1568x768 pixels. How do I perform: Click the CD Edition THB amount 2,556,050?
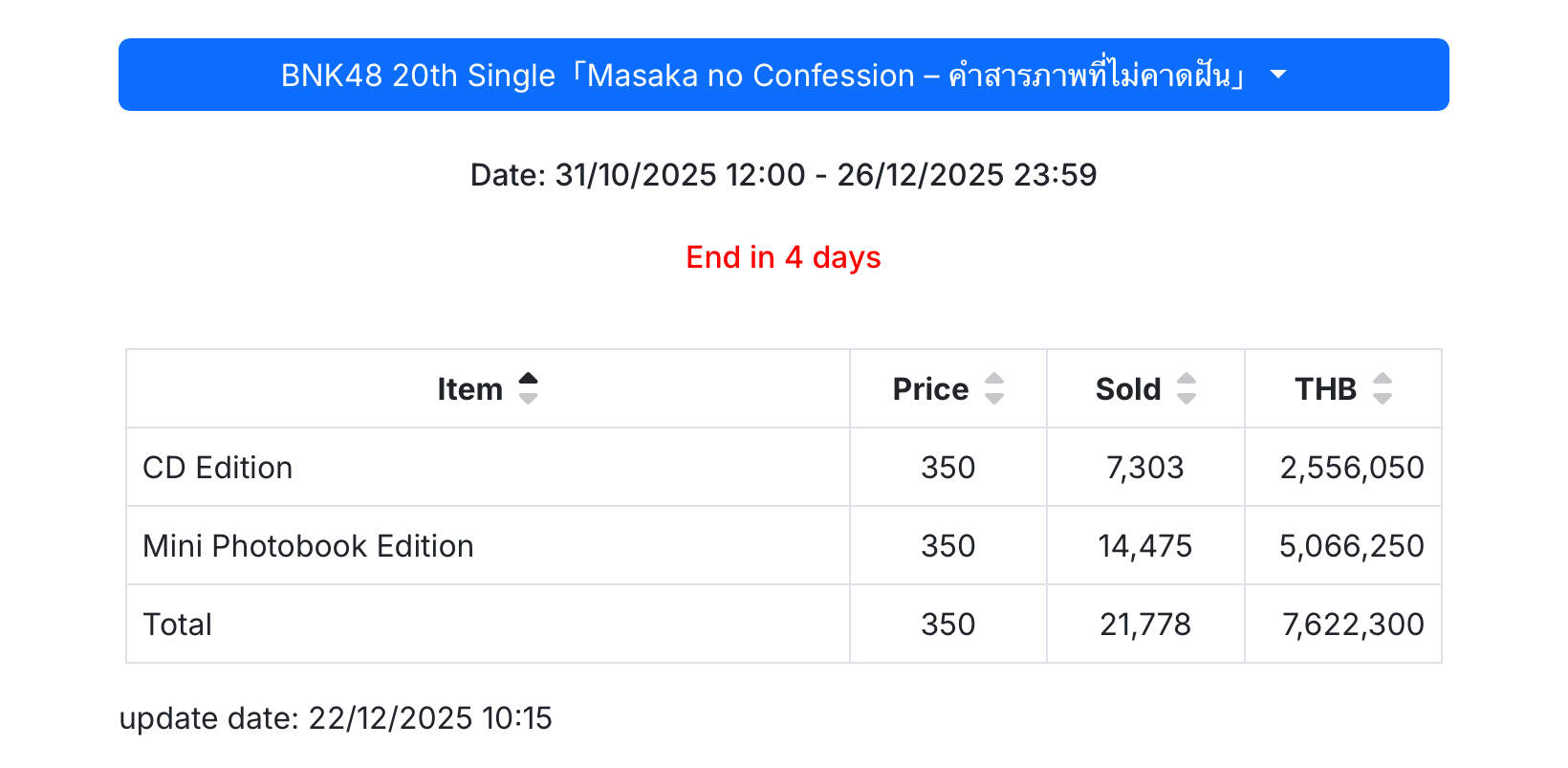click(x=1351, y=468)
